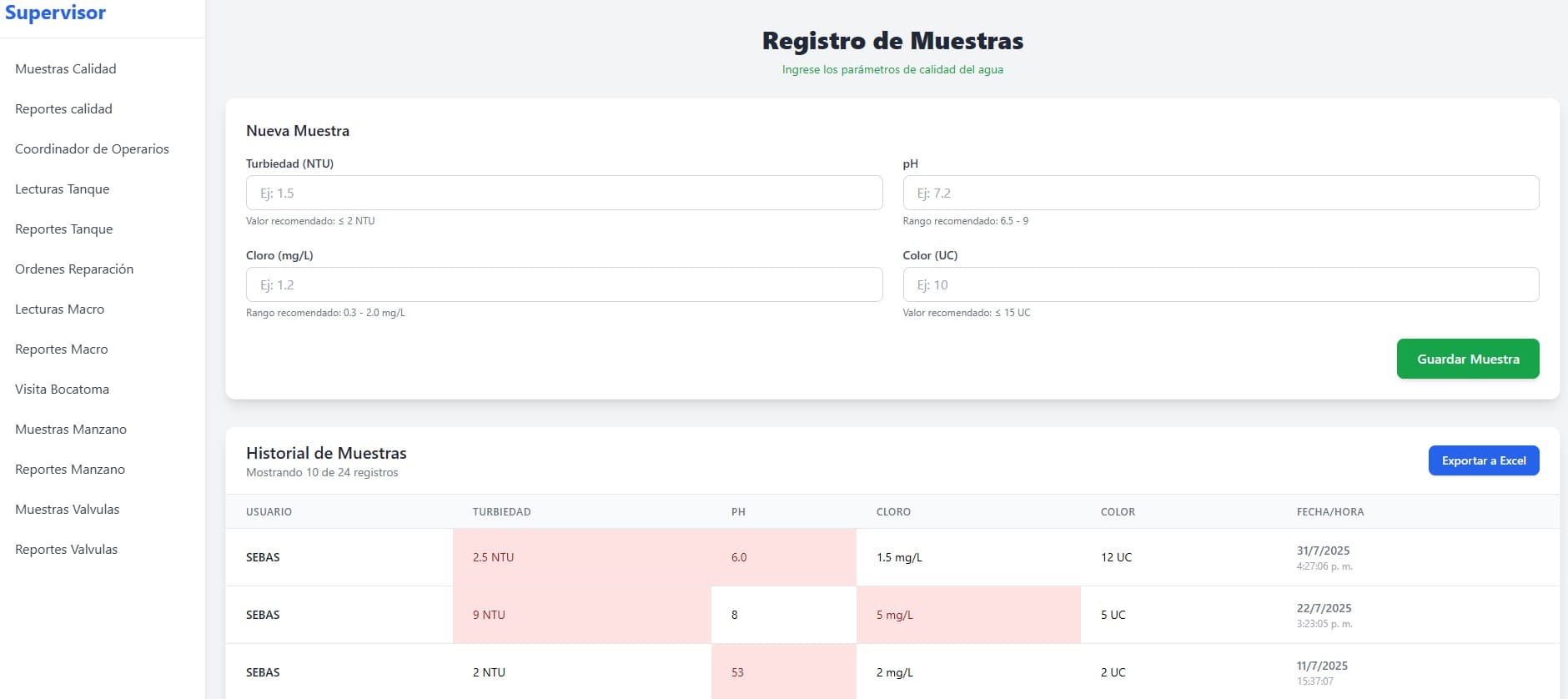Open Lecturas Macro page

pyautogui.click(x=60, y=309)
